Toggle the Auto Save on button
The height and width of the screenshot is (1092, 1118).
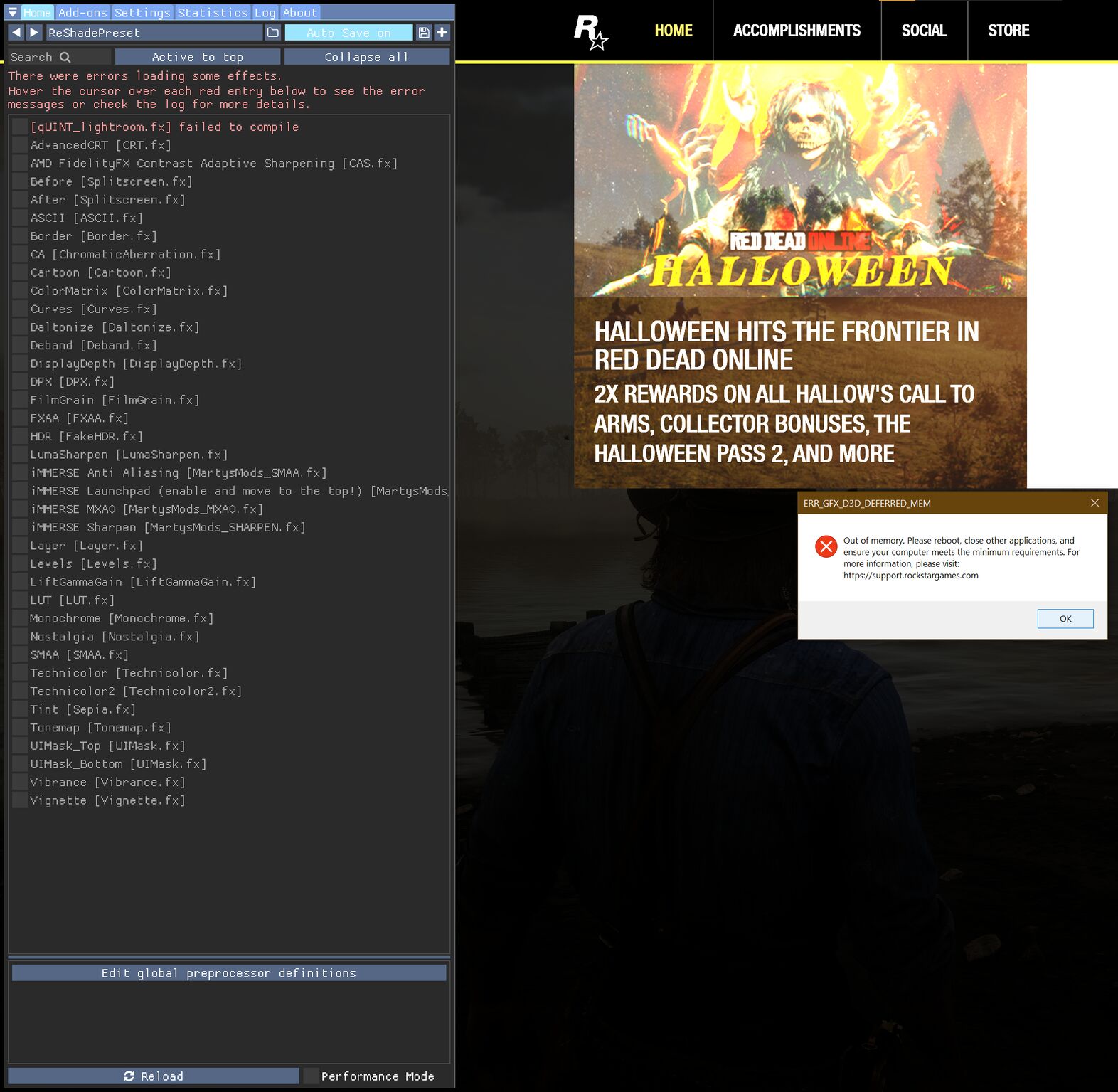pos(348,32)
